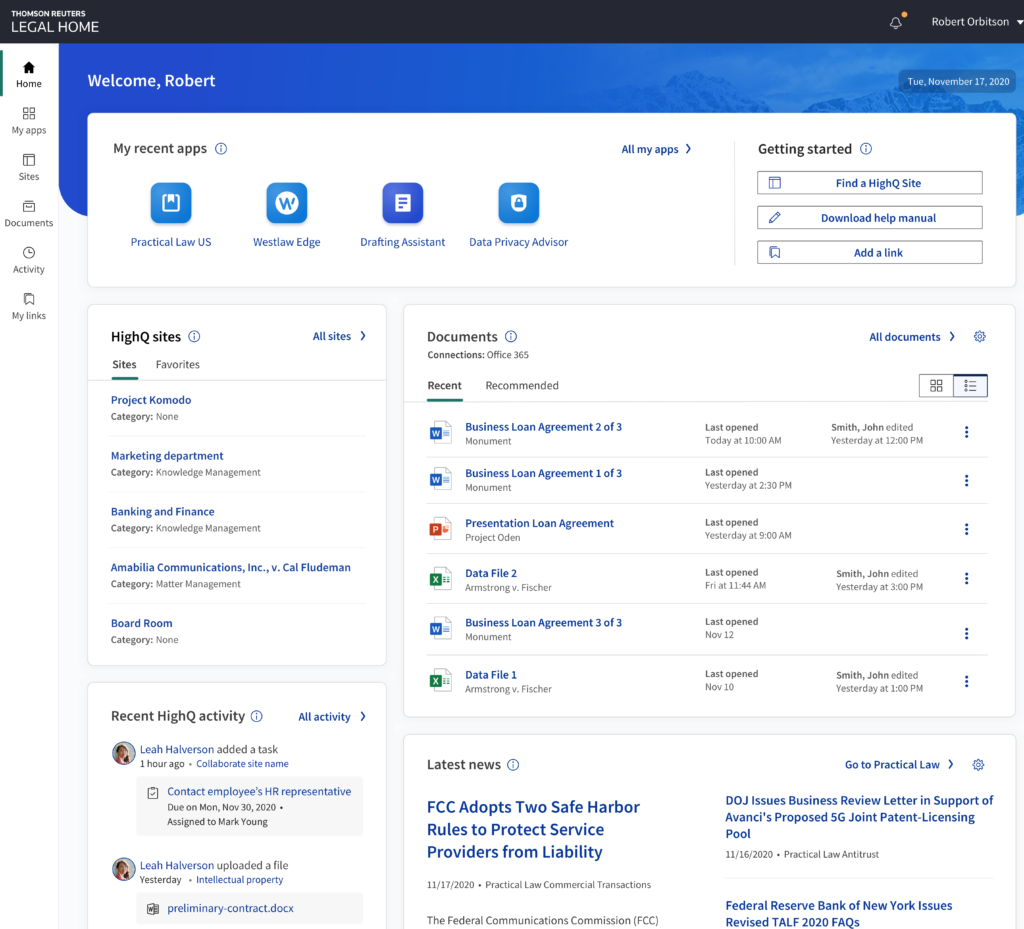Open the Banking and Finance site link
The width and height of the screenshot is (1024, 929).
162,511
